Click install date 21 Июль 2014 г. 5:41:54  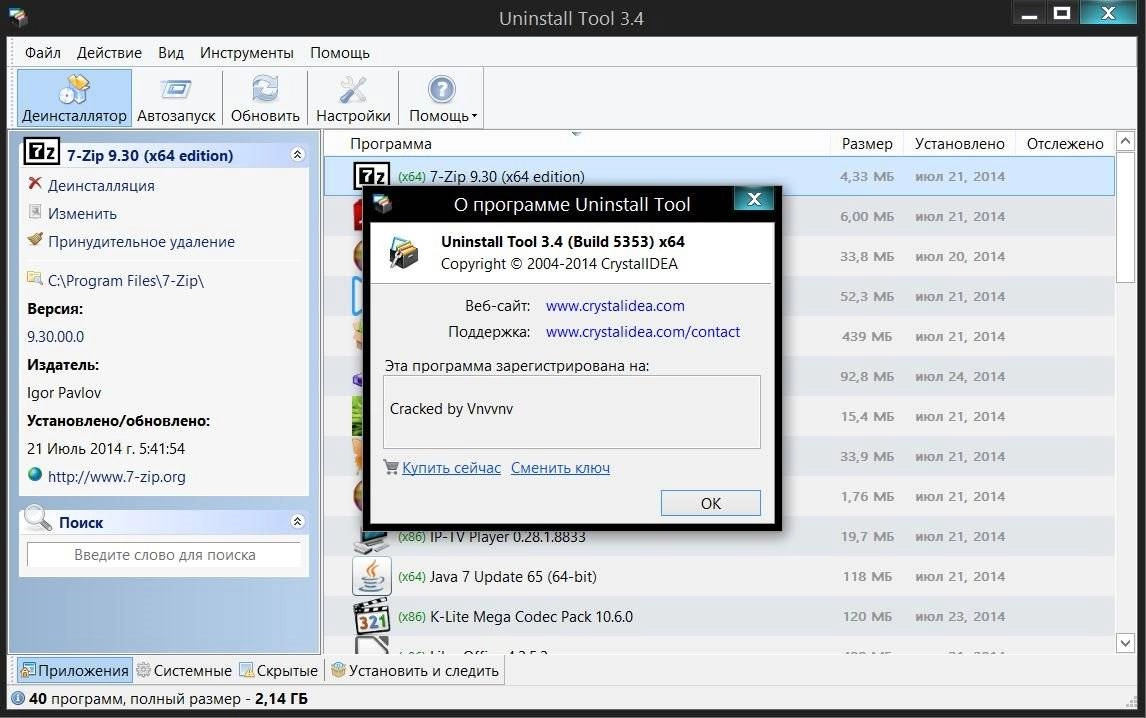click(106, 449)
